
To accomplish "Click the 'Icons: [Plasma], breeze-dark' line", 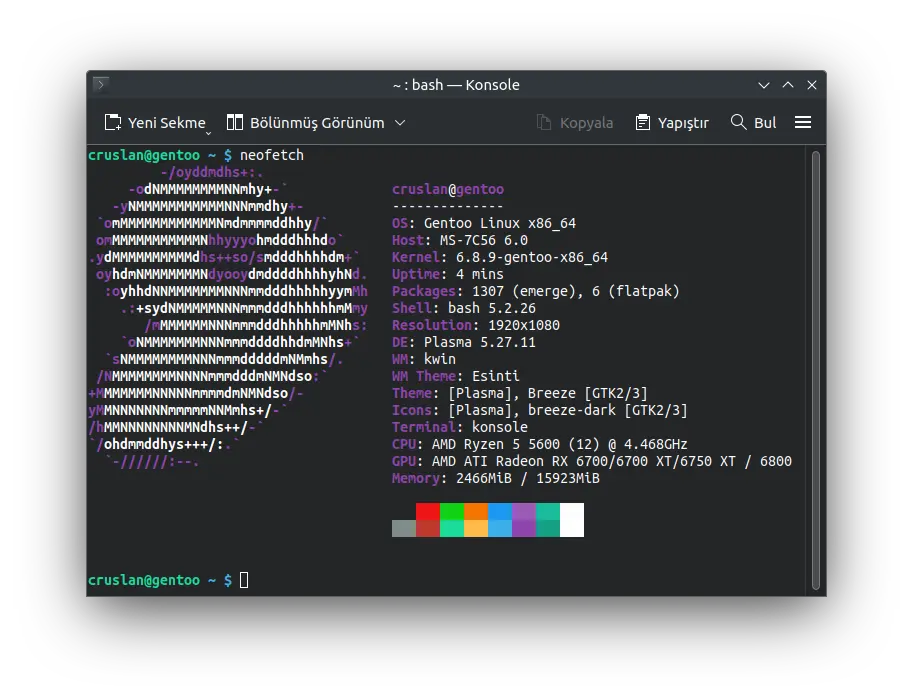I will (x=540, y=410).
